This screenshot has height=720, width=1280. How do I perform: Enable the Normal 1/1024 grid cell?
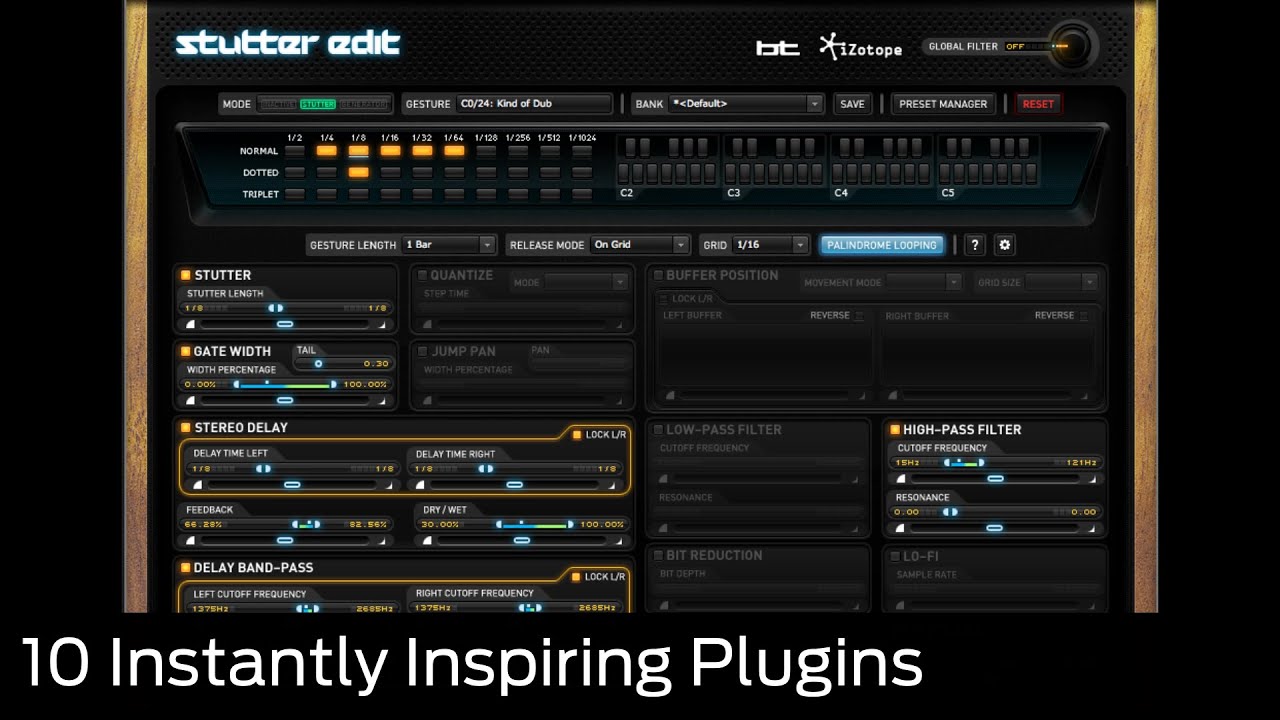[582, 151]
